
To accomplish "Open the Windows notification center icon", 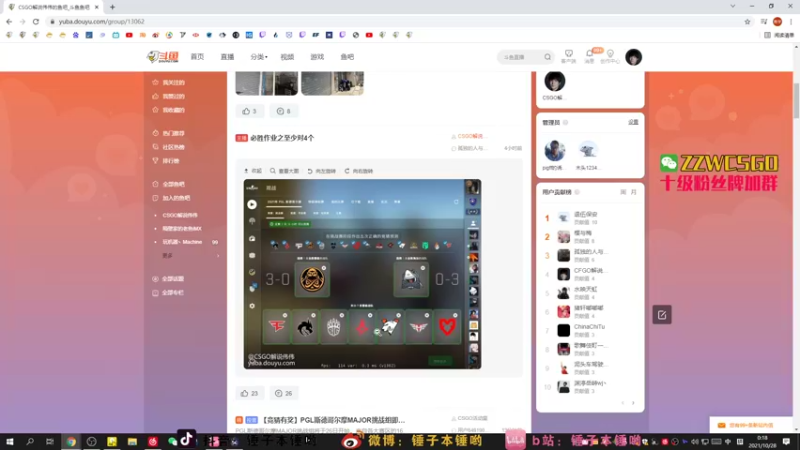I will (786, 442).
